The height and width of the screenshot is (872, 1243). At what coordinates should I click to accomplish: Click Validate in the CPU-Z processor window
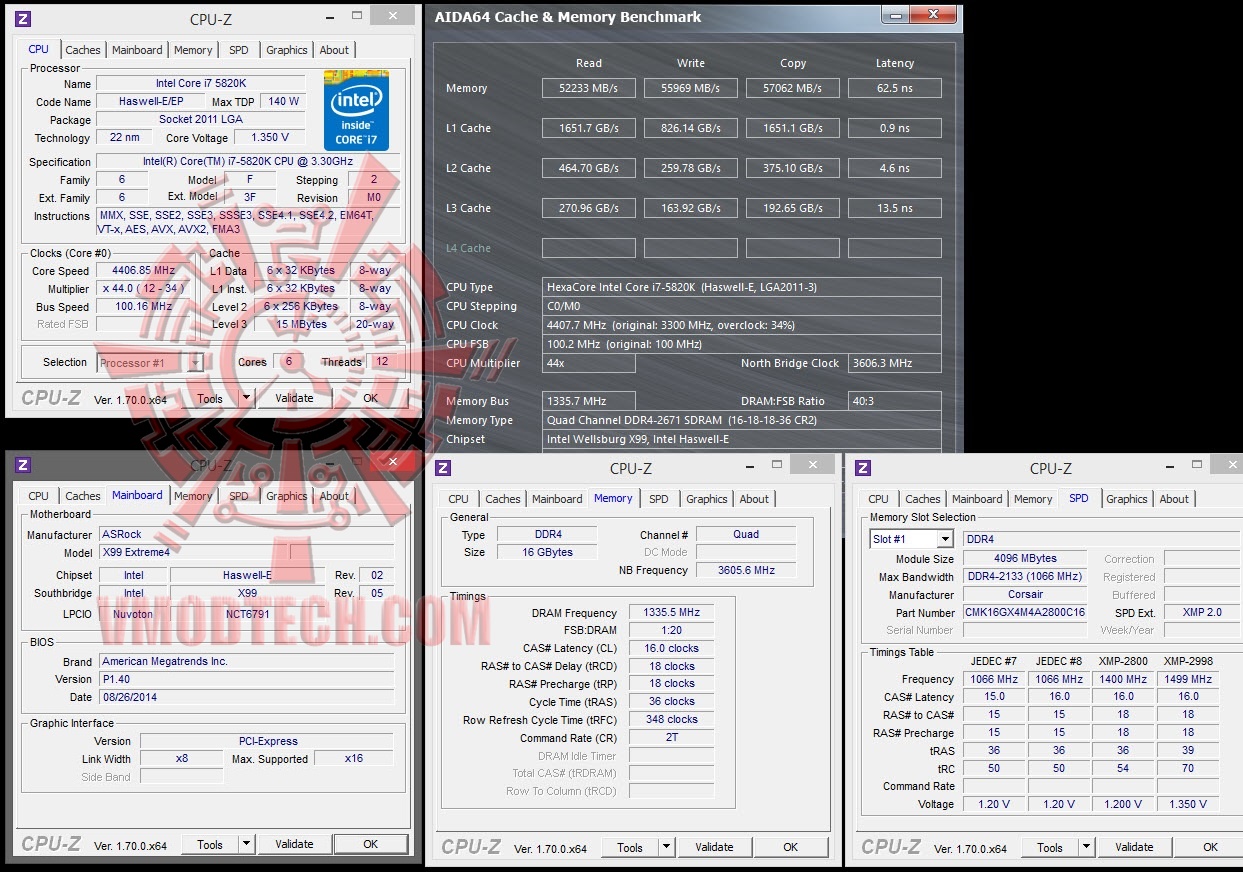(x=294, y=398)
